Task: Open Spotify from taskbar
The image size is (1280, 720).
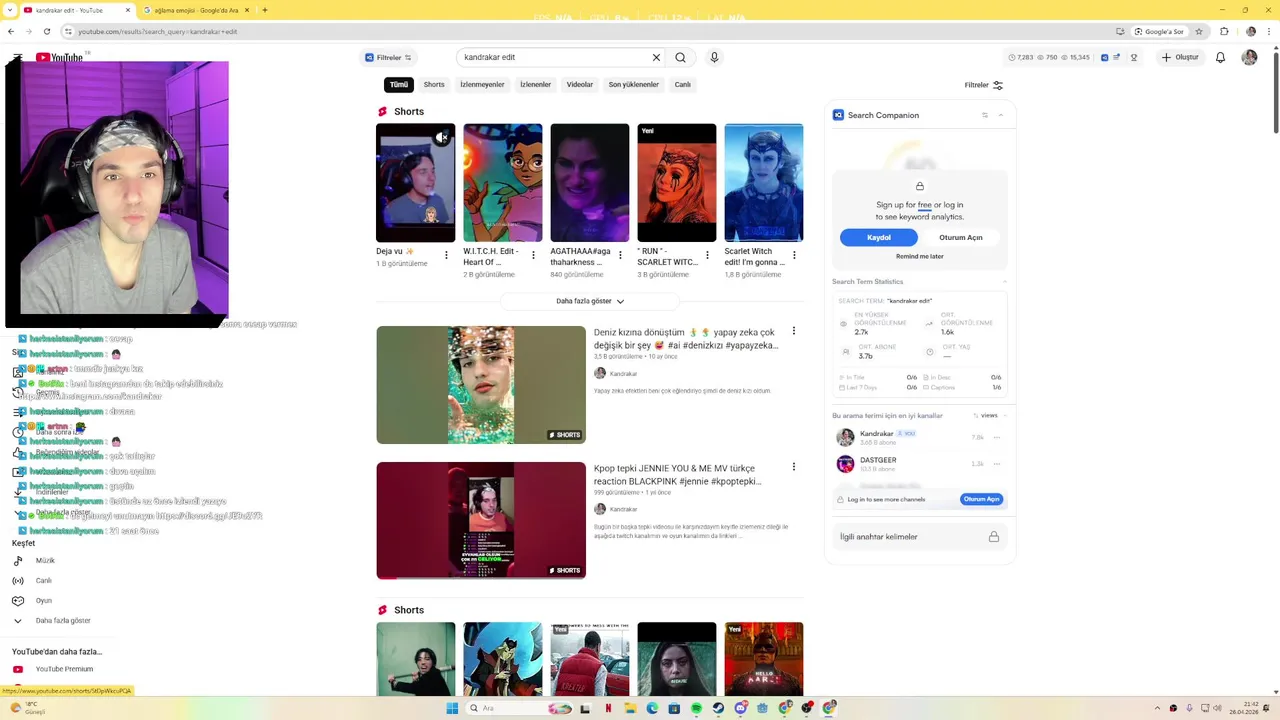Action: 696,708
